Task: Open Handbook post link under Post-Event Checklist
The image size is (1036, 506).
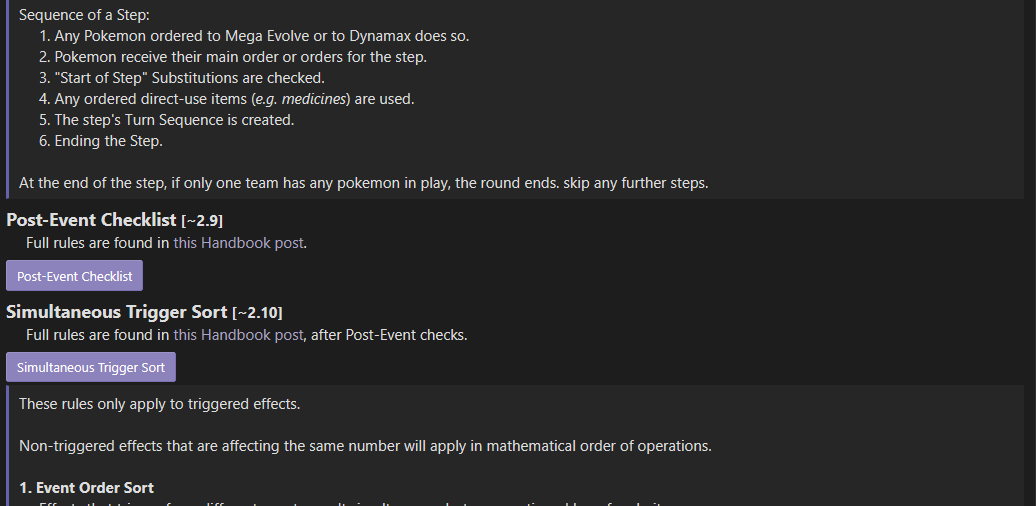Action: click(x=239, y=243)
